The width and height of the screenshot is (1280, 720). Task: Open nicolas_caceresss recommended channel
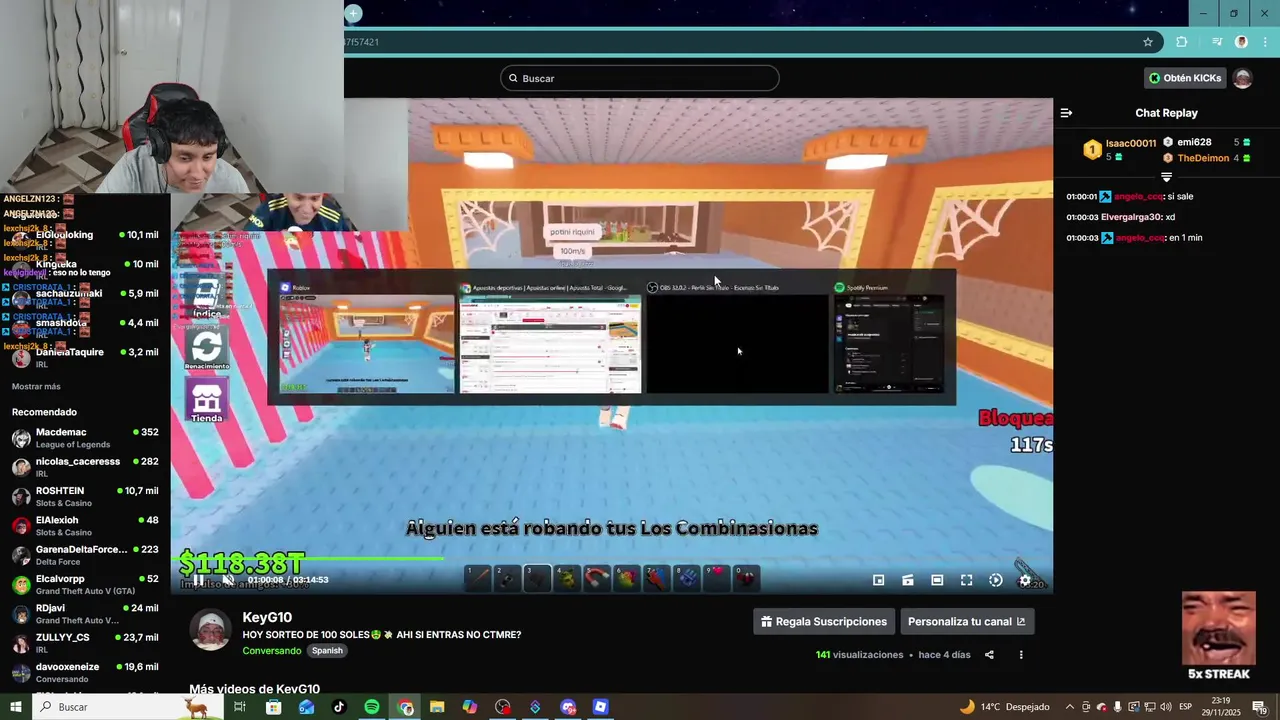(x=85, y=467)
